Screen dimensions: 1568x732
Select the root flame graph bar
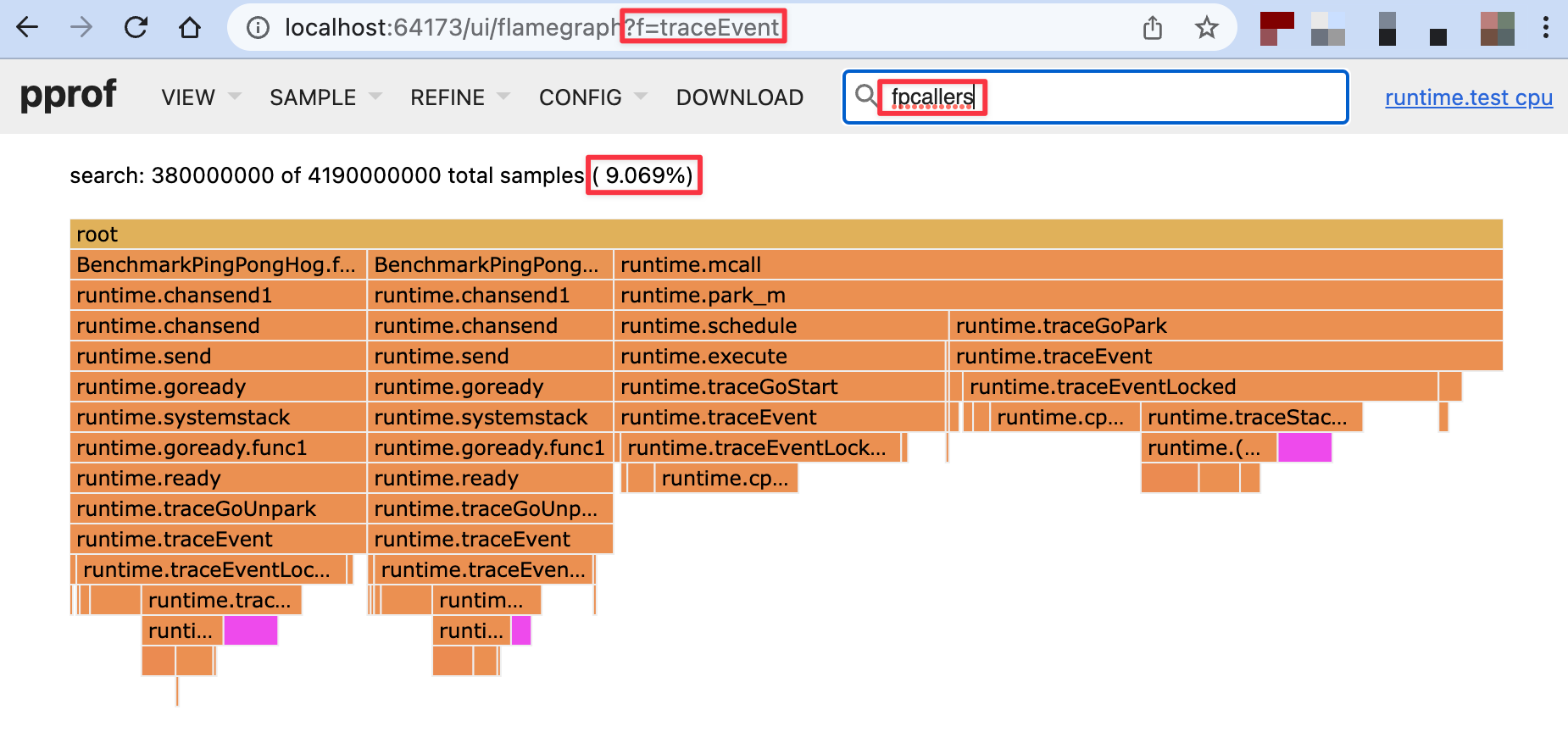[x=786, y=234]
